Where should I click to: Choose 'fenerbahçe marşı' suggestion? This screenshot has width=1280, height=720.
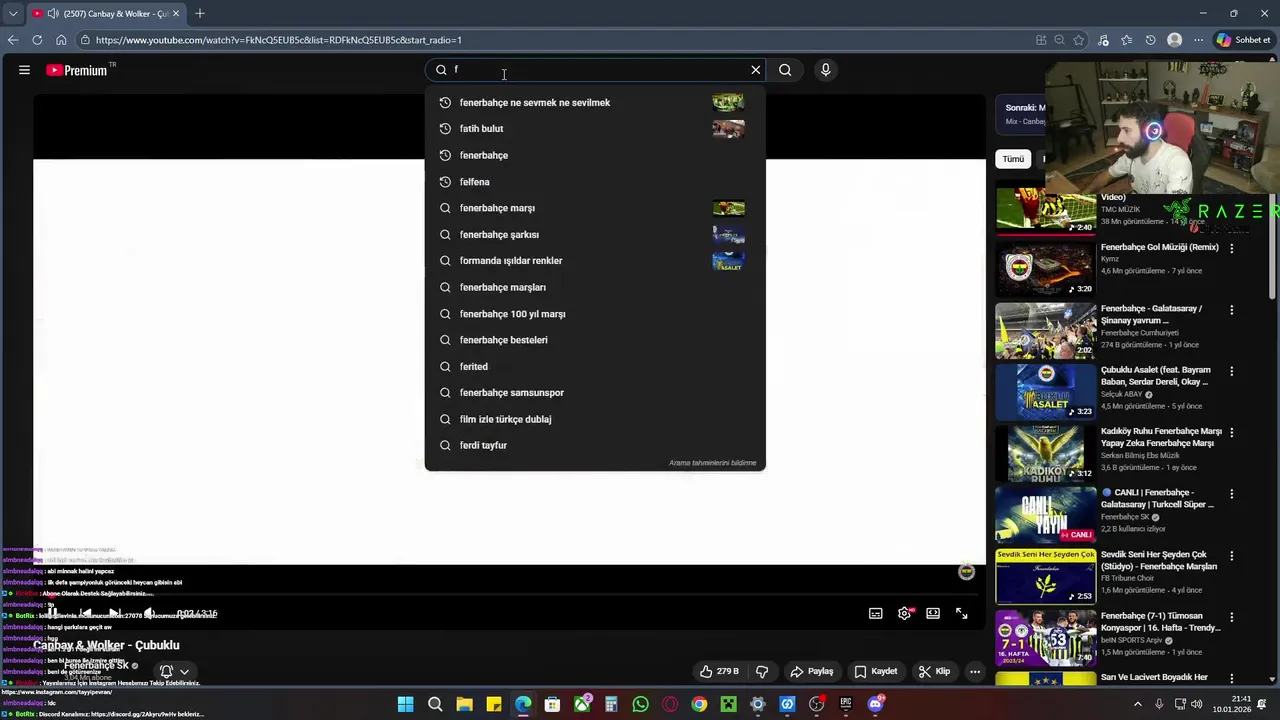tap(595, 208)
